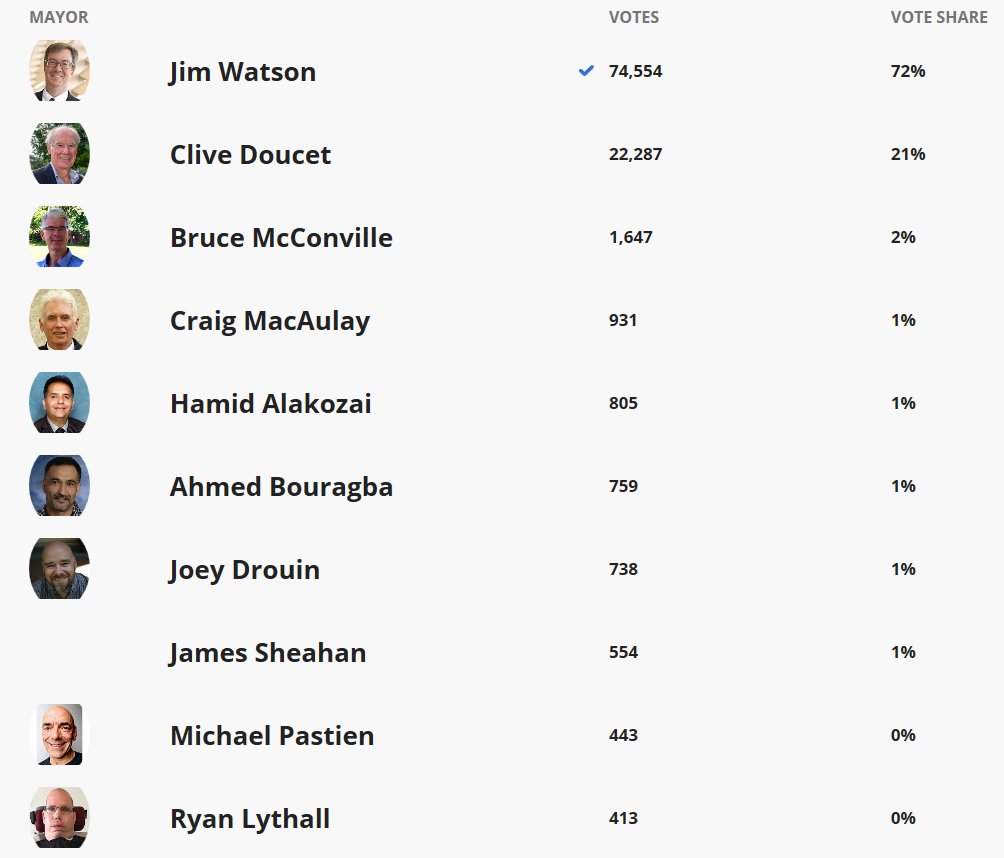
Task: Click the VOTES column header
Action: click(634, 18)
